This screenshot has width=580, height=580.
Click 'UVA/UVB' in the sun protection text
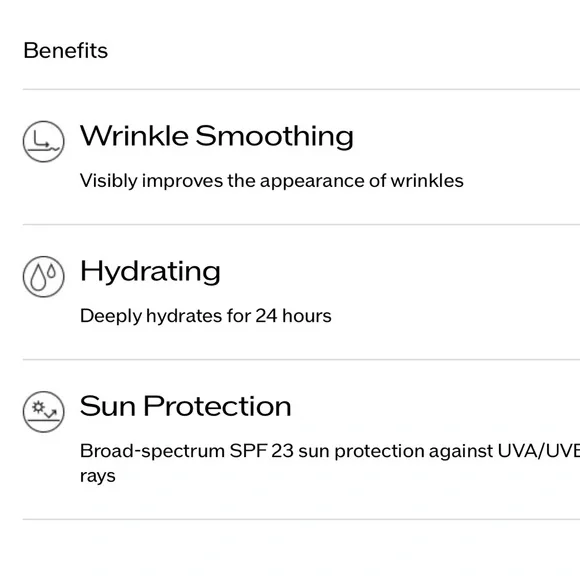[x=539, y=451]
